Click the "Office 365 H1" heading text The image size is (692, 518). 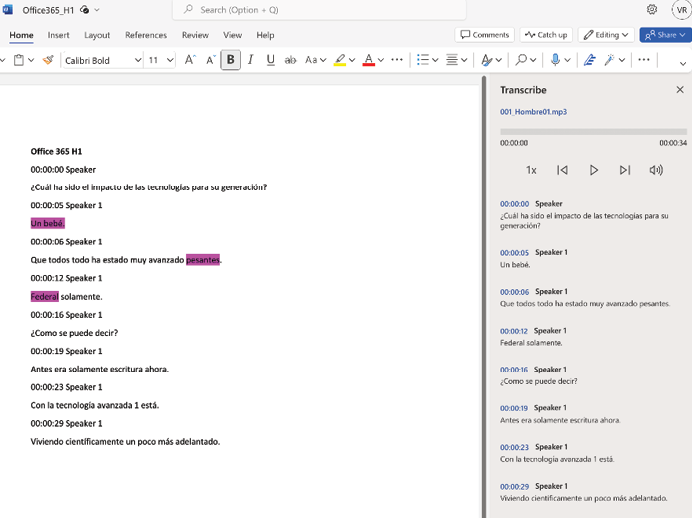[56, 151]
